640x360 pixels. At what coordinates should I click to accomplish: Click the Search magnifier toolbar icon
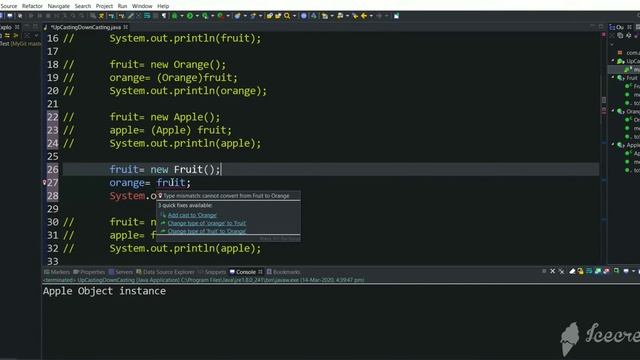tap(287, 16)
